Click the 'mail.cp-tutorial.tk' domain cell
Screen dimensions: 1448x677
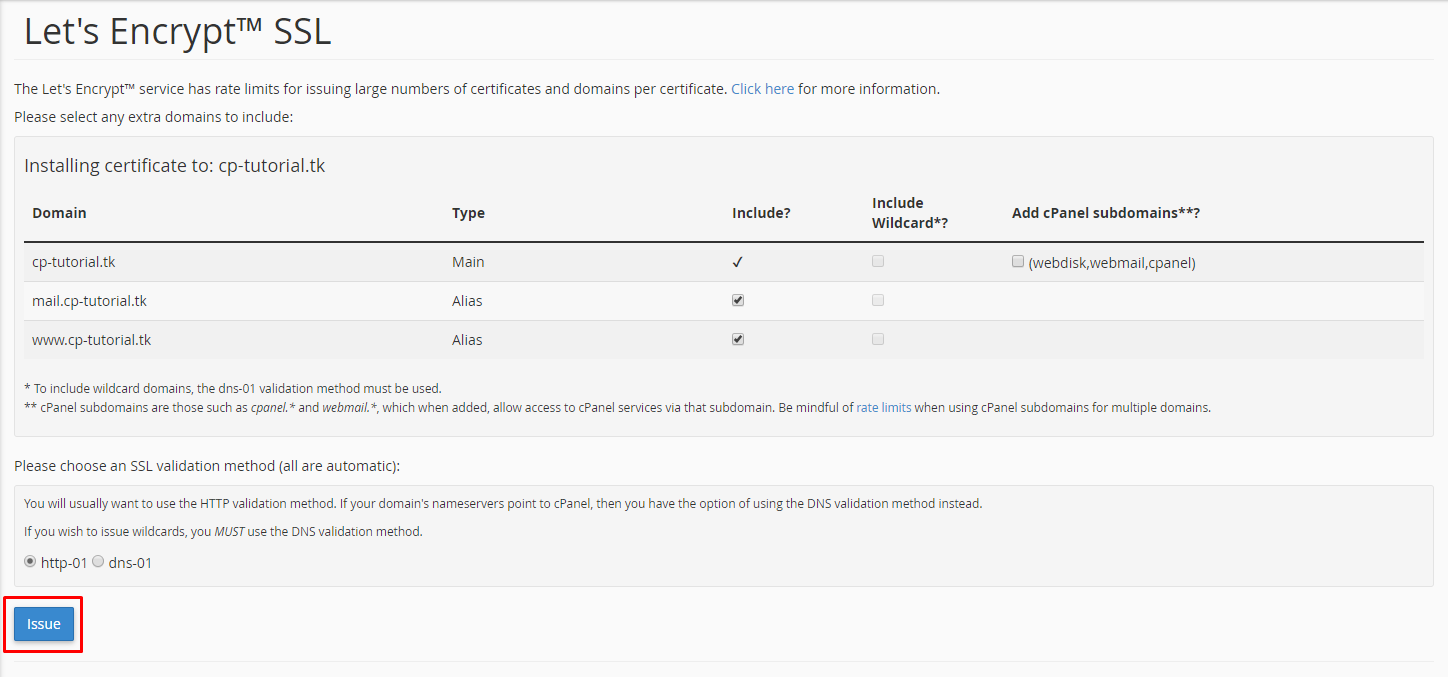pos(89,301)
